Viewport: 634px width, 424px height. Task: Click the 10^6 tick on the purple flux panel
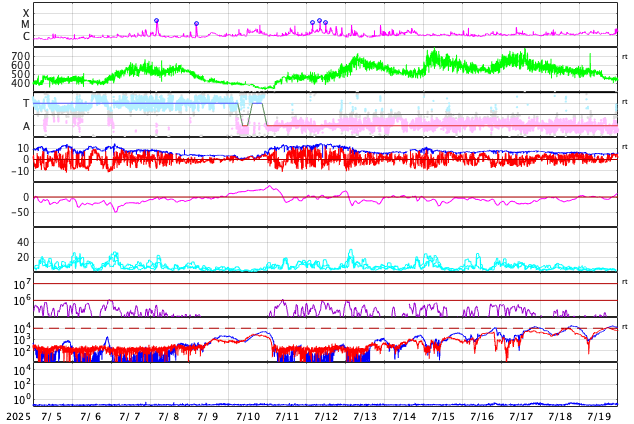[22, 301]
